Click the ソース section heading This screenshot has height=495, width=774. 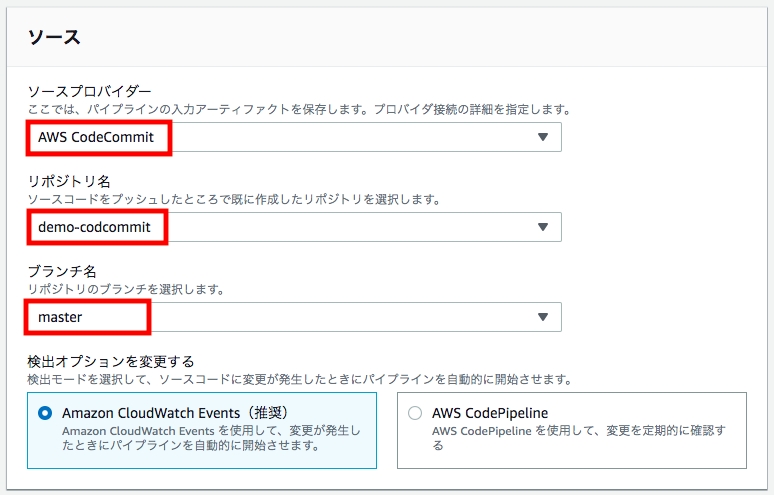[54, 38]
